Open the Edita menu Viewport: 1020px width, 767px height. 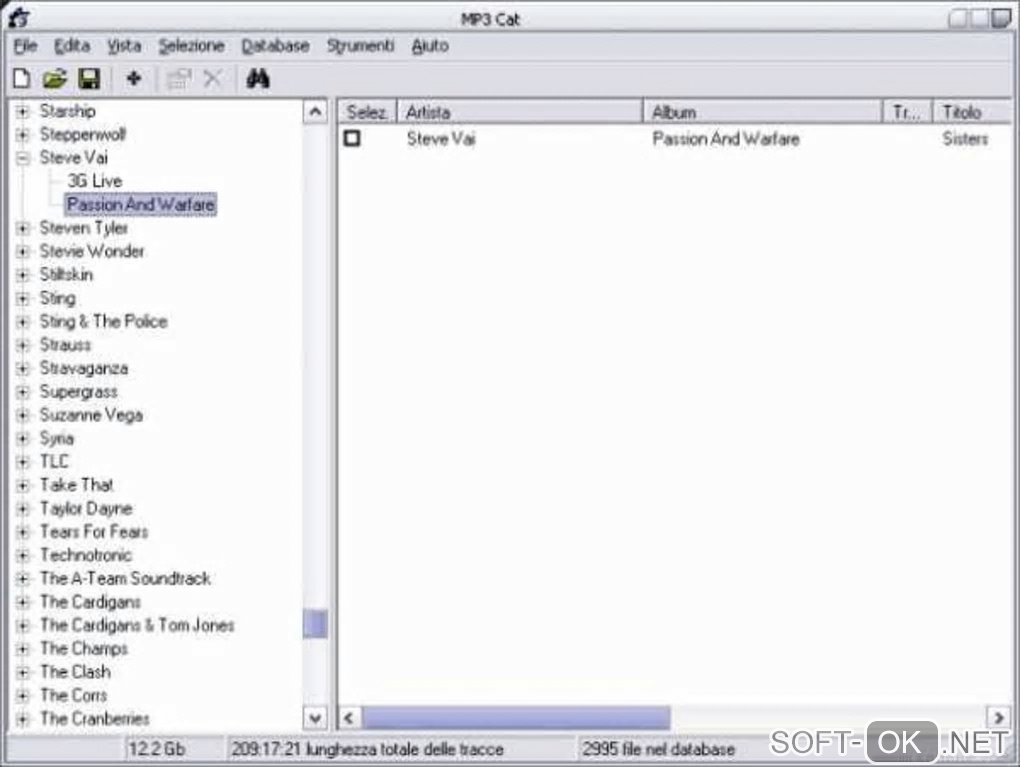tap(72, 46)
